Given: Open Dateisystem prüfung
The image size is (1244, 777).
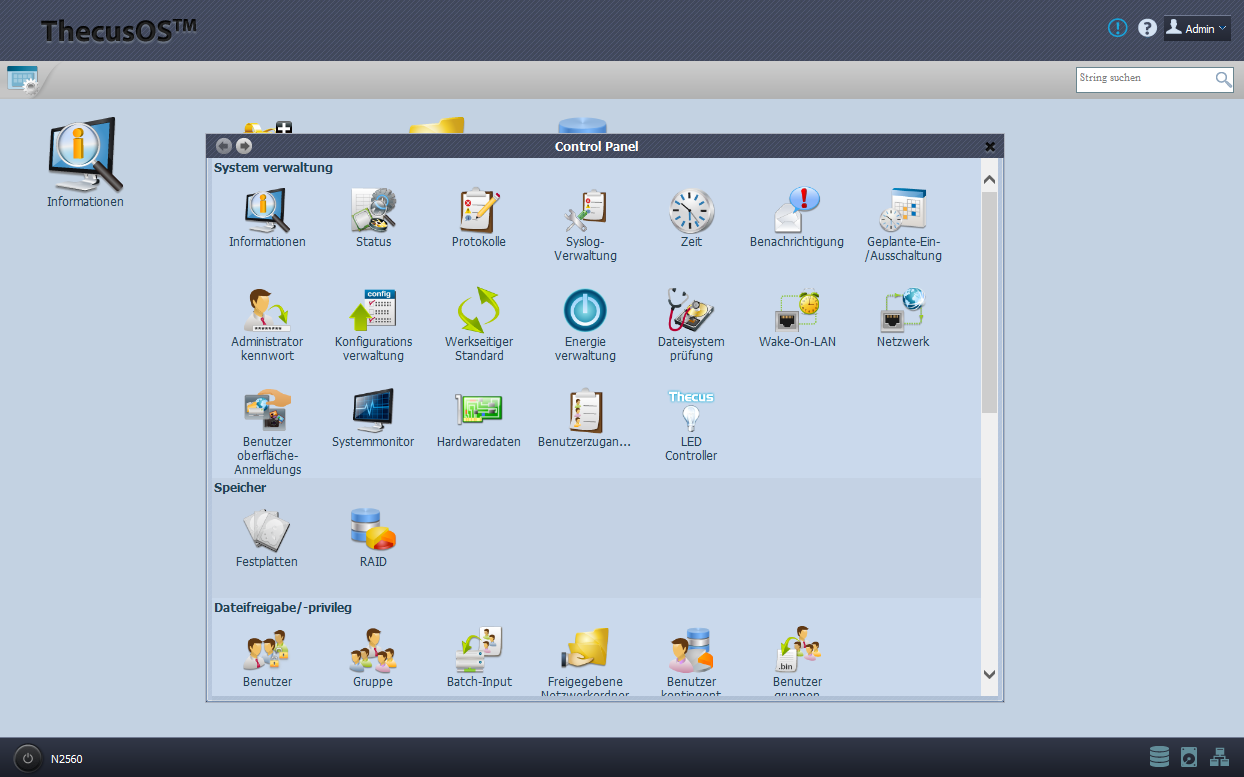Looking at the screenshot, I should [x=691, y=325].
